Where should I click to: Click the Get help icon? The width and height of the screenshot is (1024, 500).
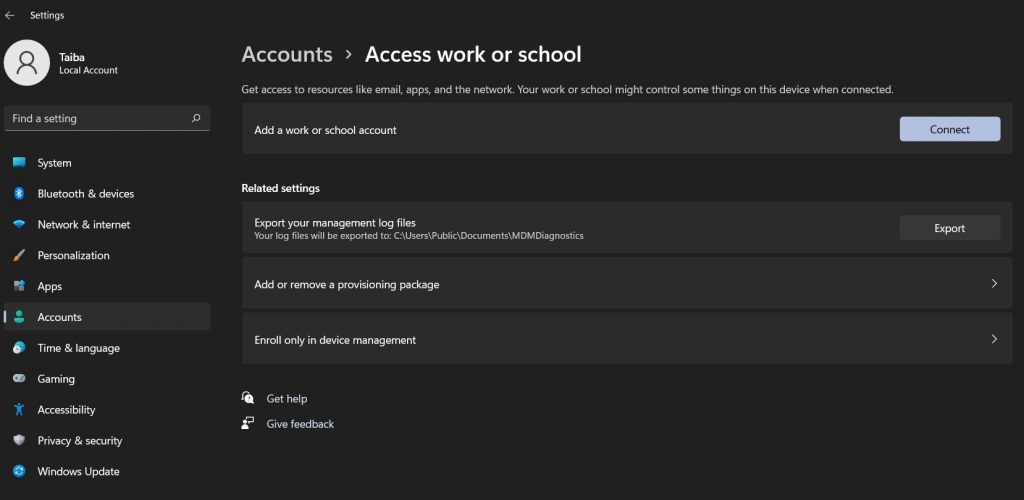[x=248, y=398]
